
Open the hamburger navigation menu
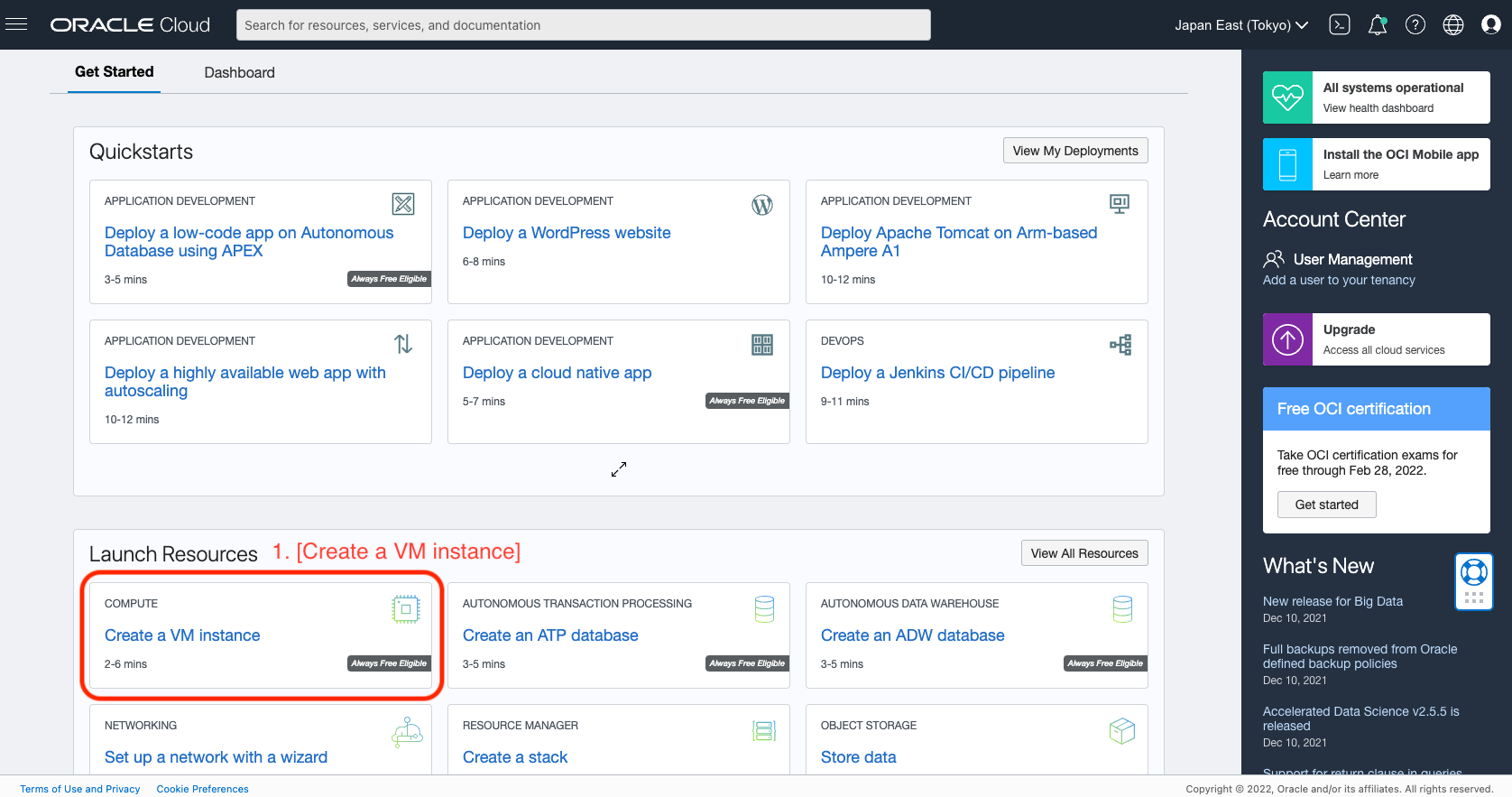coord(16,24)
